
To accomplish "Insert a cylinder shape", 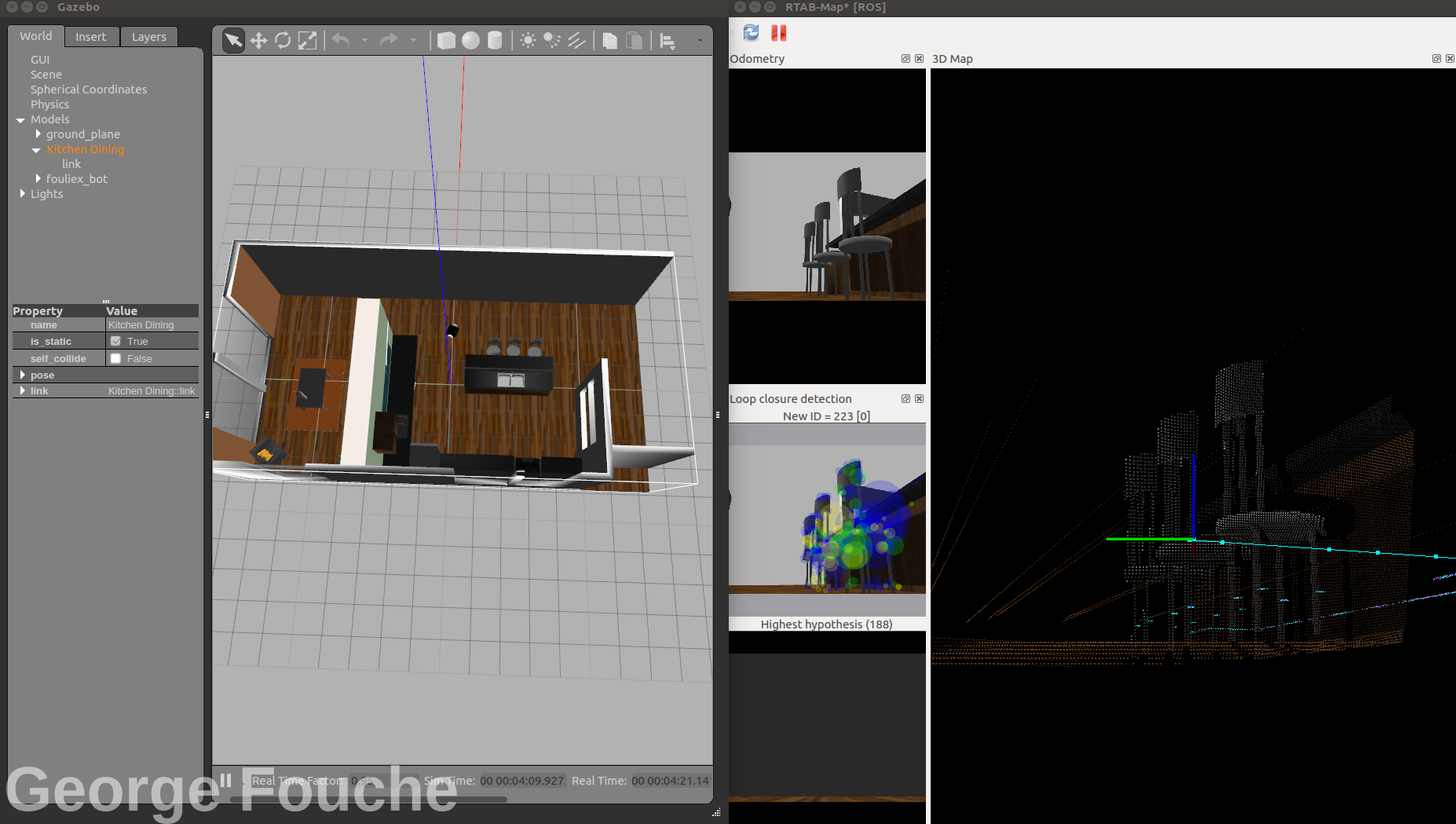I will pos(495,40).
